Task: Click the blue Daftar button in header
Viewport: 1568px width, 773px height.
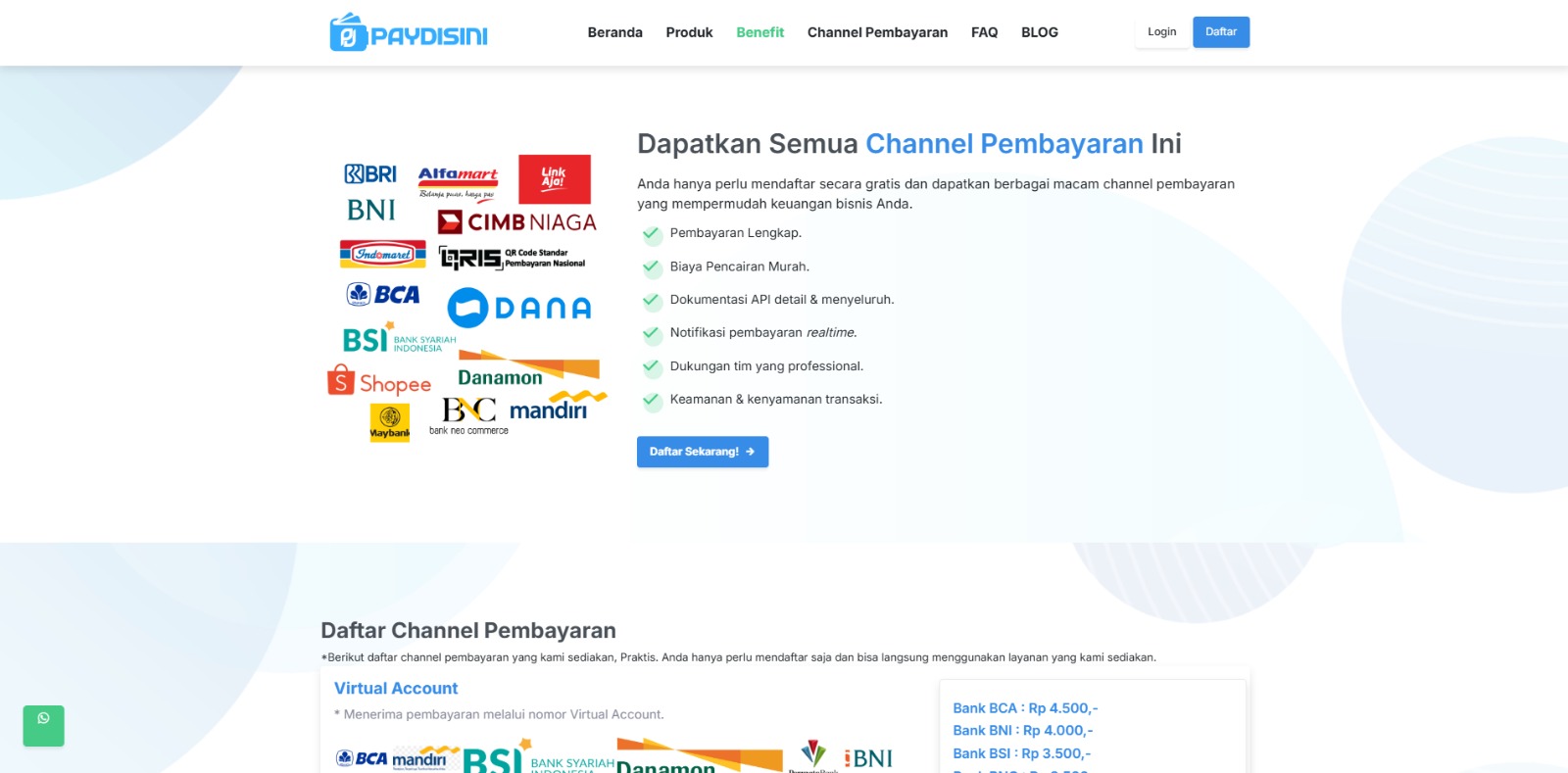Action: [1221, 32]
